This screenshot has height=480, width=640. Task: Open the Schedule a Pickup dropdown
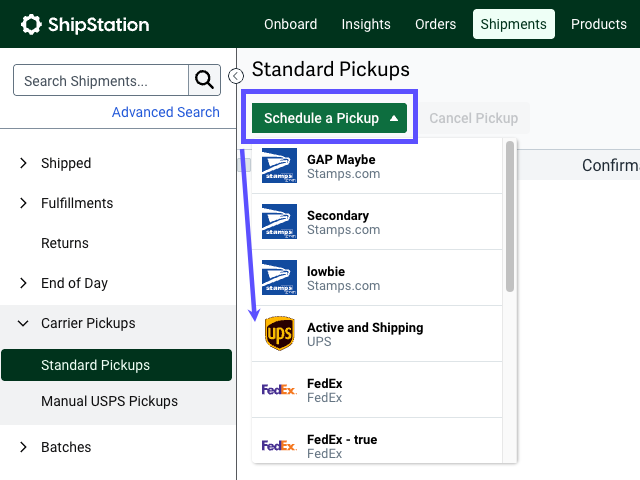[x=329, y=118]
